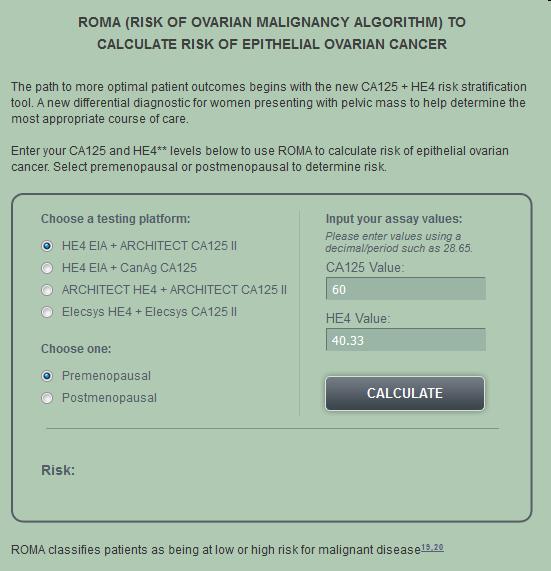Select ARCHITECT HE4 + ARCHITECT CA125 II option
The image size is (551, 571).
tap(47, 290)
